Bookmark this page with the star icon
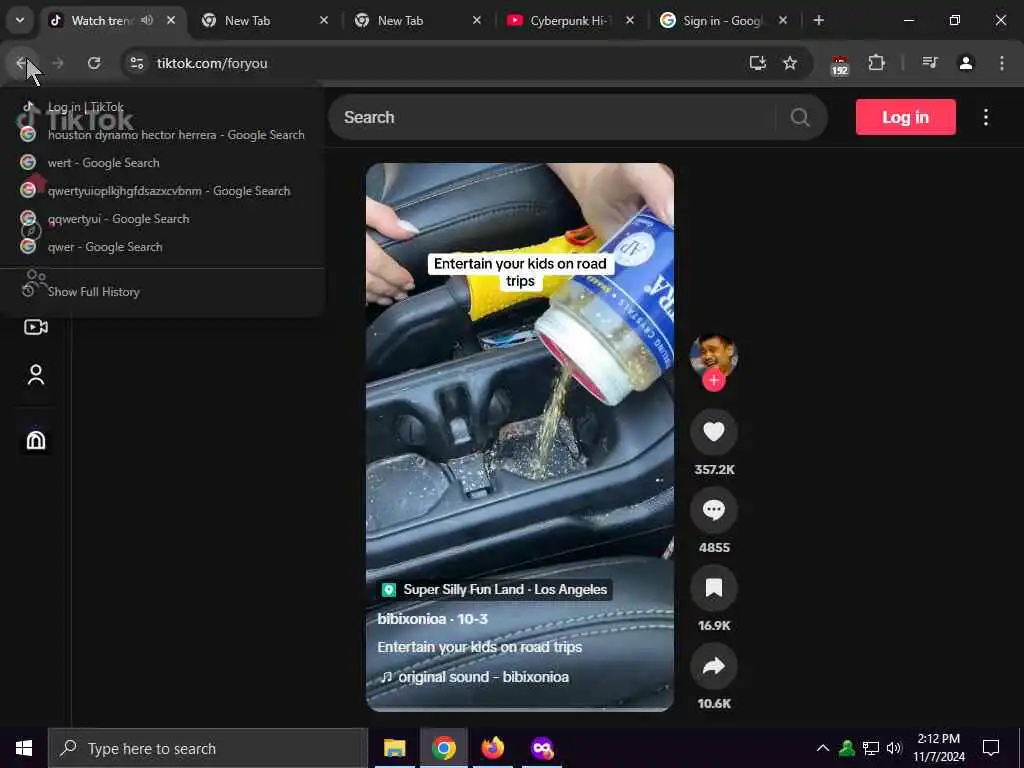Viewport: 1024px width, 768px height. point(790,63)
